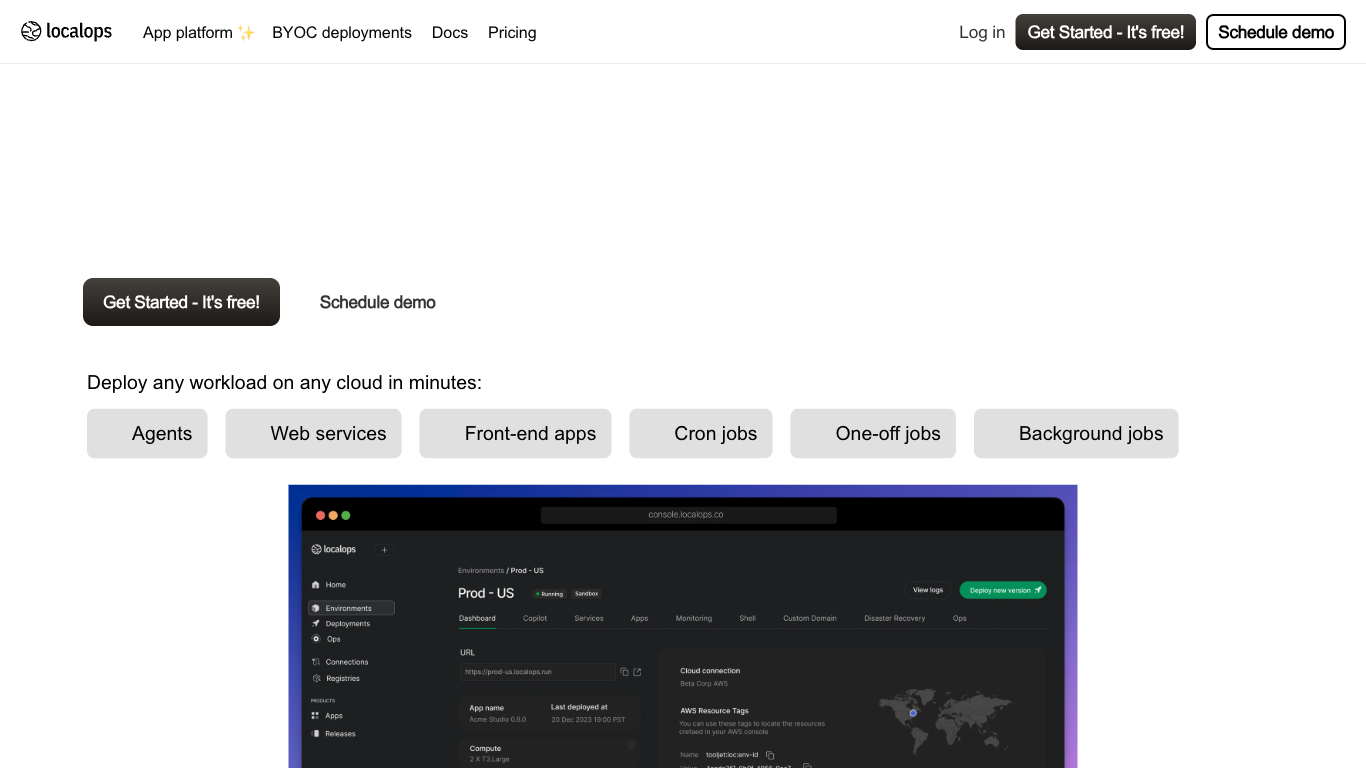Click the 'Deploy any workload on any cloud in minutes:' text
This screenshot has height=768, width=1366.
pos(284,383)
